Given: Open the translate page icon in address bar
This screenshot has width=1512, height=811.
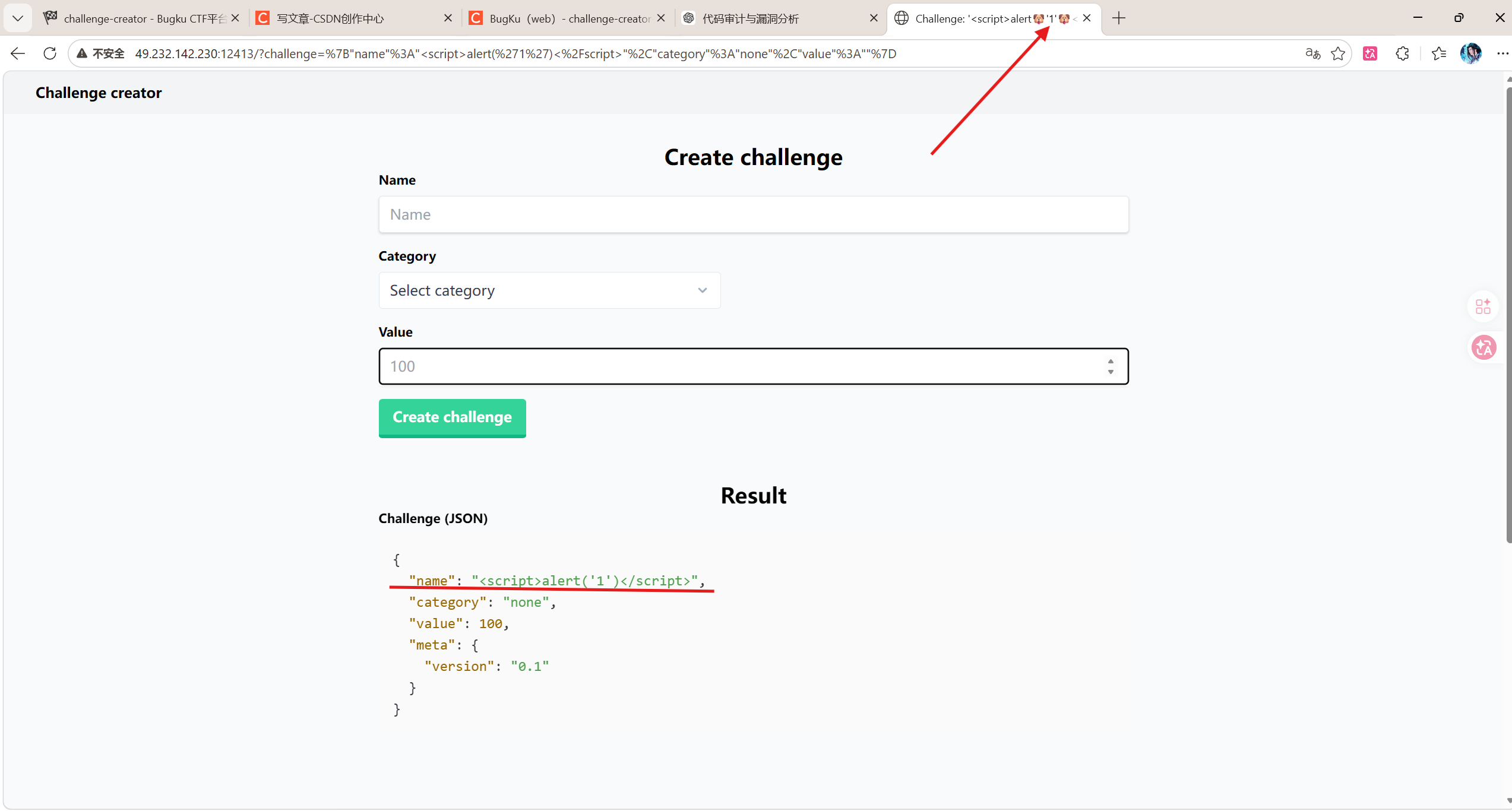Looking at the screenshot, I should 1313,54.
